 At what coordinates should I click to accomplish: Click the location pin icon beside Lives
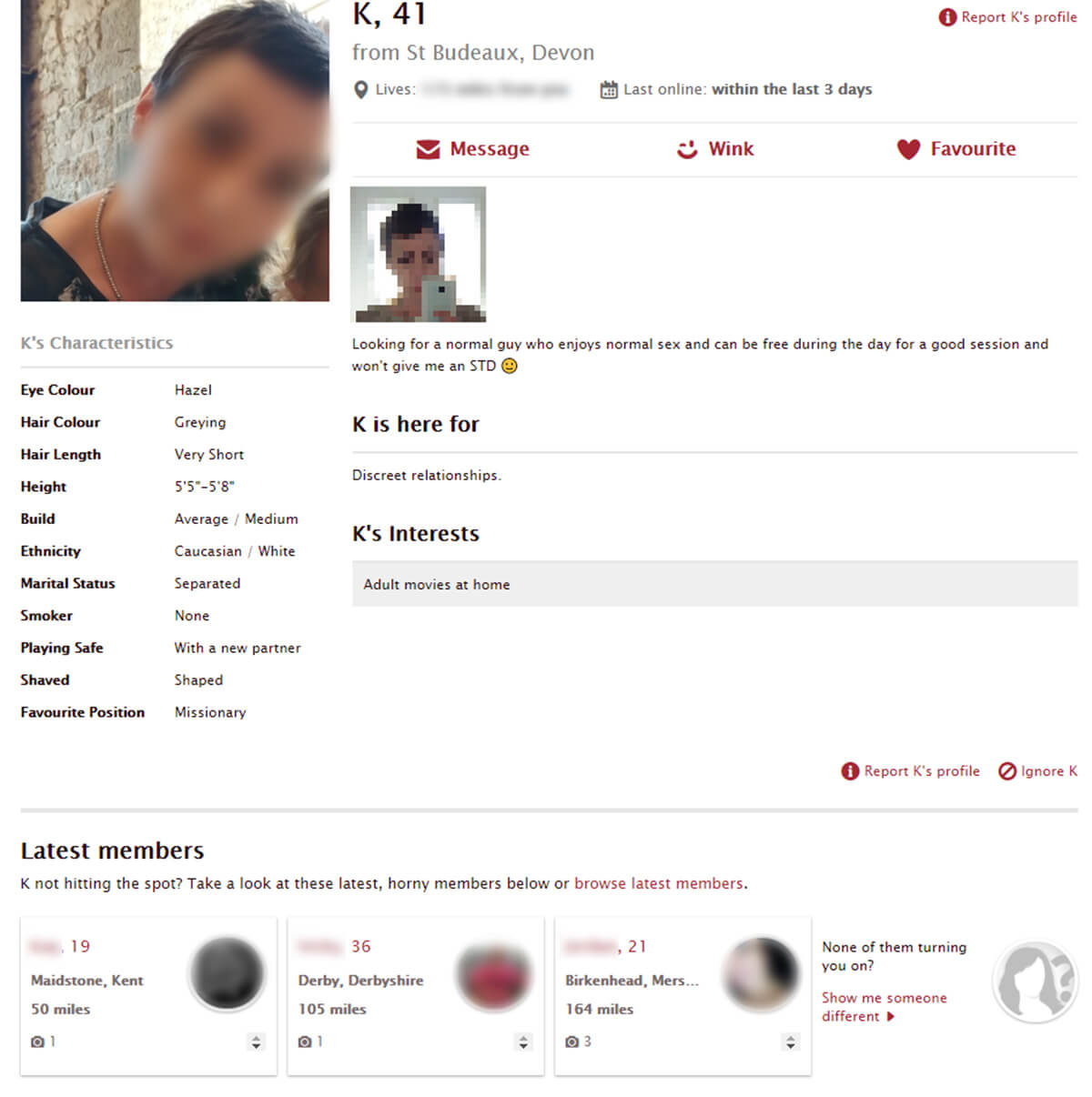(x=360, y=90)
